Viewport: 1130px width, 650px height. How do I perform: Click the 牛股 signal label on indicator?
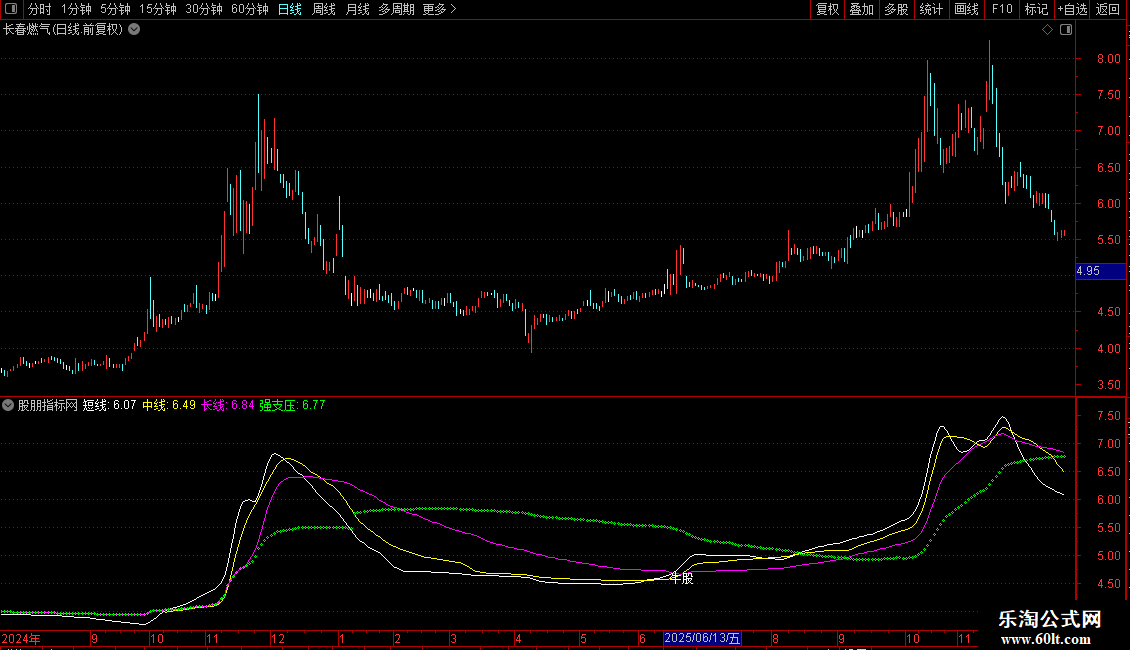click(682, 578)
